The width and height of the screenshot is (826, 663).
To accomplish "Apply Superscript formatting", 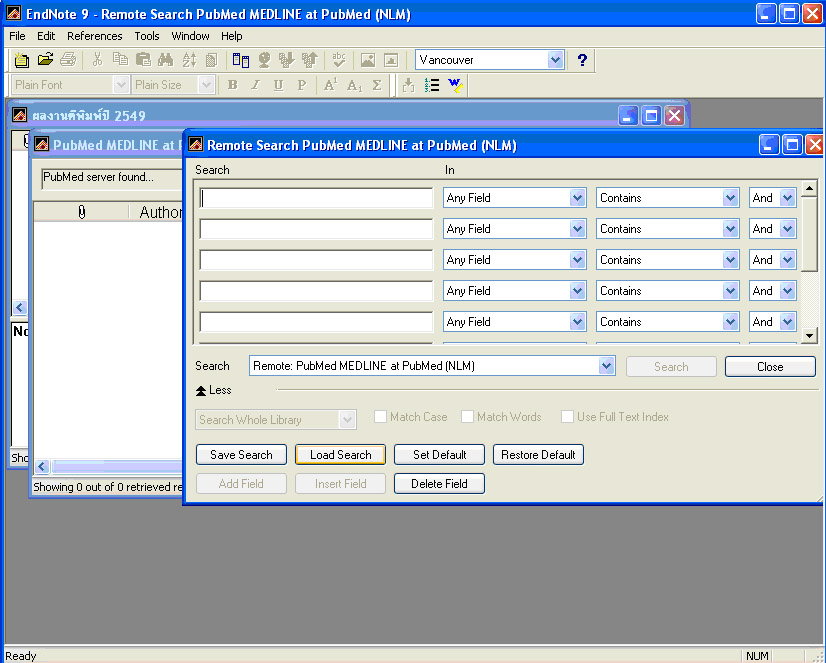I will [x=330, y=85].
